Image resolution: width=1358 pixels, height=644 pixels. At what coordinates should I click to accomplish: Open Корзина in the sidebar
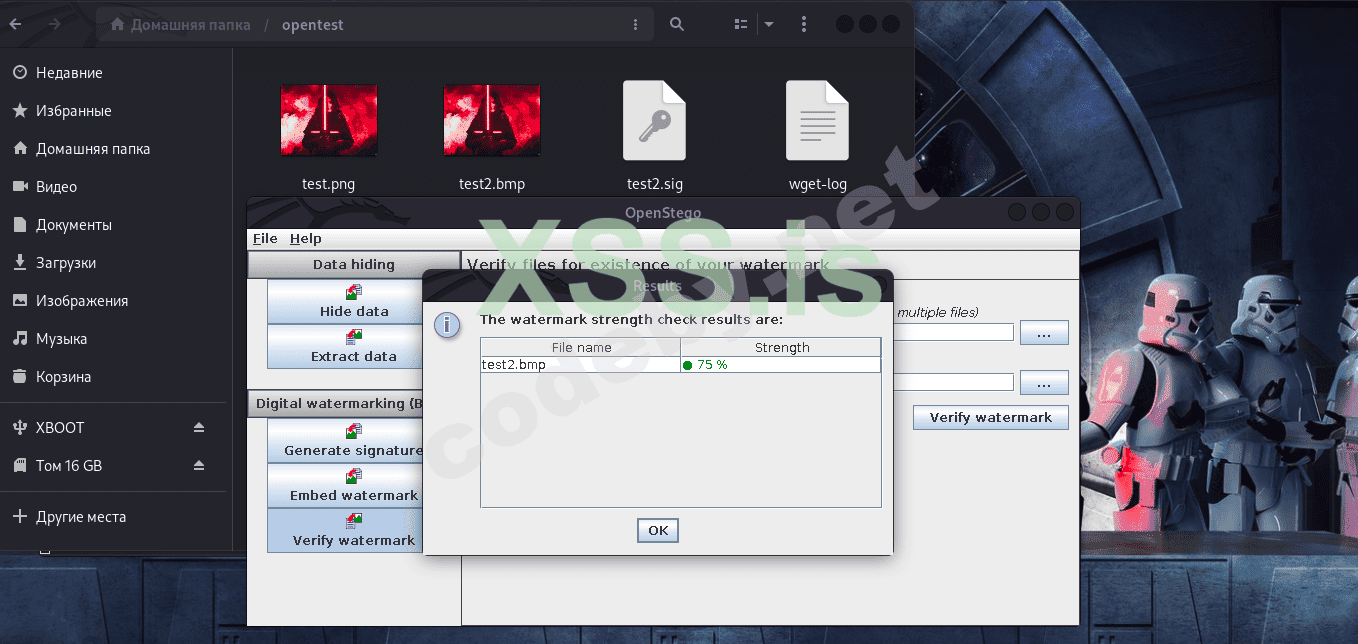[116, 377]
